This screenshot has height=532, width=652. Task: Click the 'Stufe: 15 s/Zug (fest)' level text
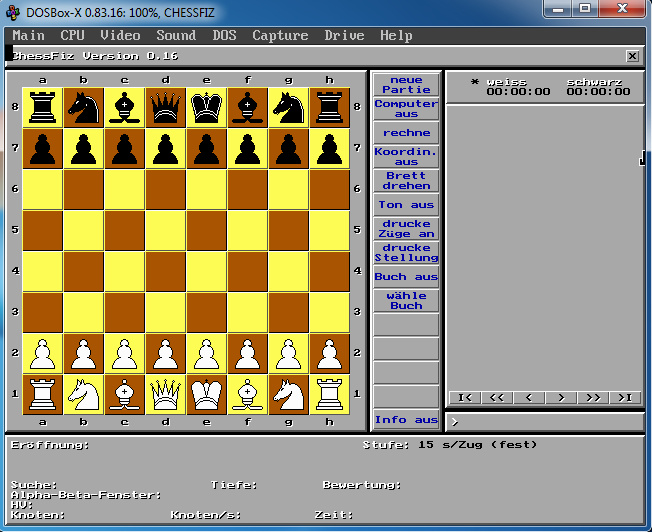(450, 445)
